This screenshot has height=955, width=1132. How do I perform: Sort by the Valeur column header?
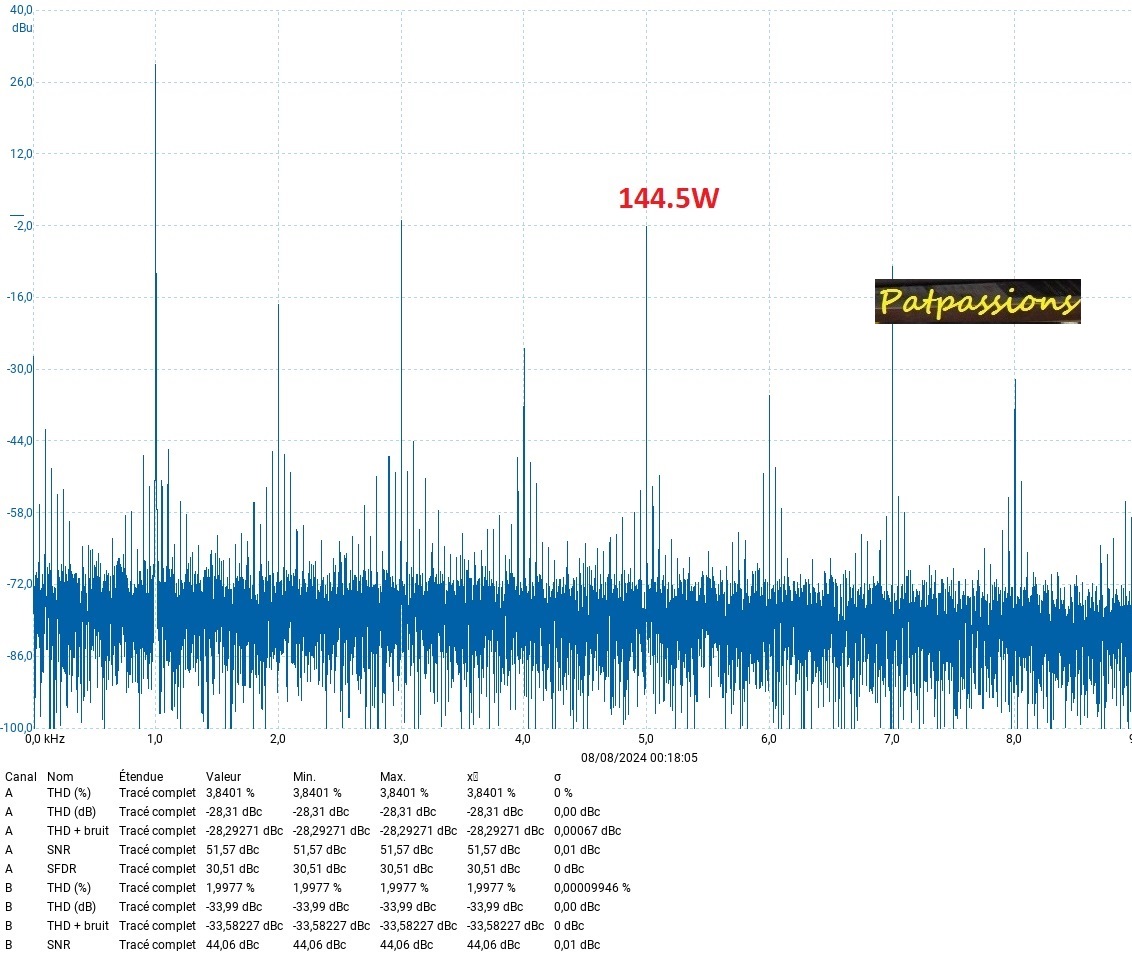[x=224, y=777]
